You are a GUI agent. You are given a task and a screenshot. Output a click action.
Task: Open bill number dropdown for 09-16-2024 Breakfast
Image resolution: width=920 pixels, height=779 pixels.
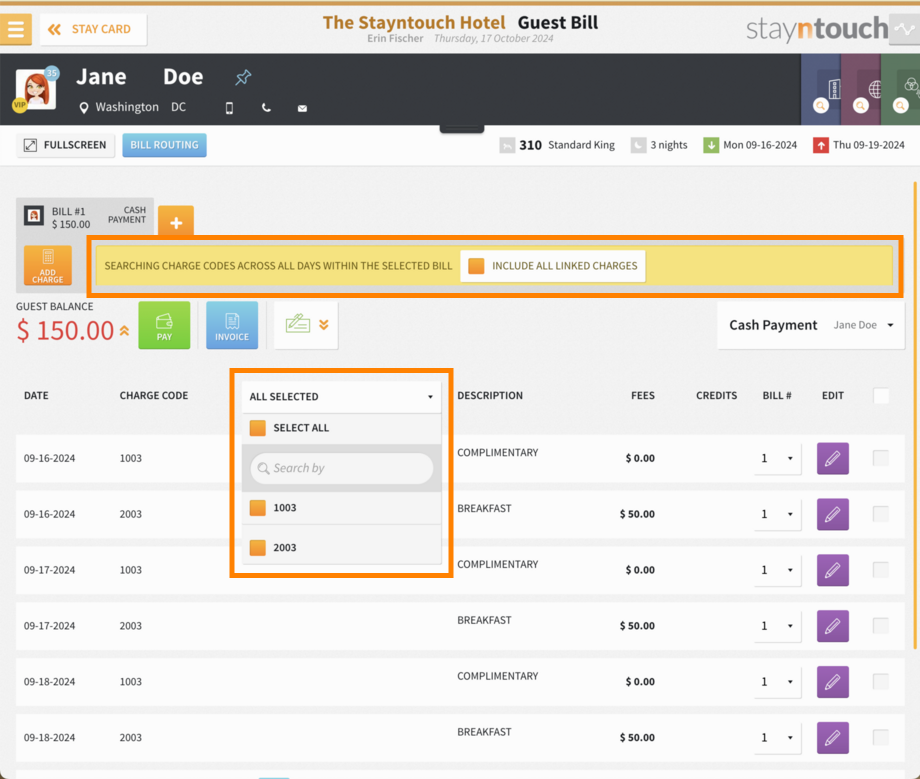pyautogui.click(x=777, y=514)
